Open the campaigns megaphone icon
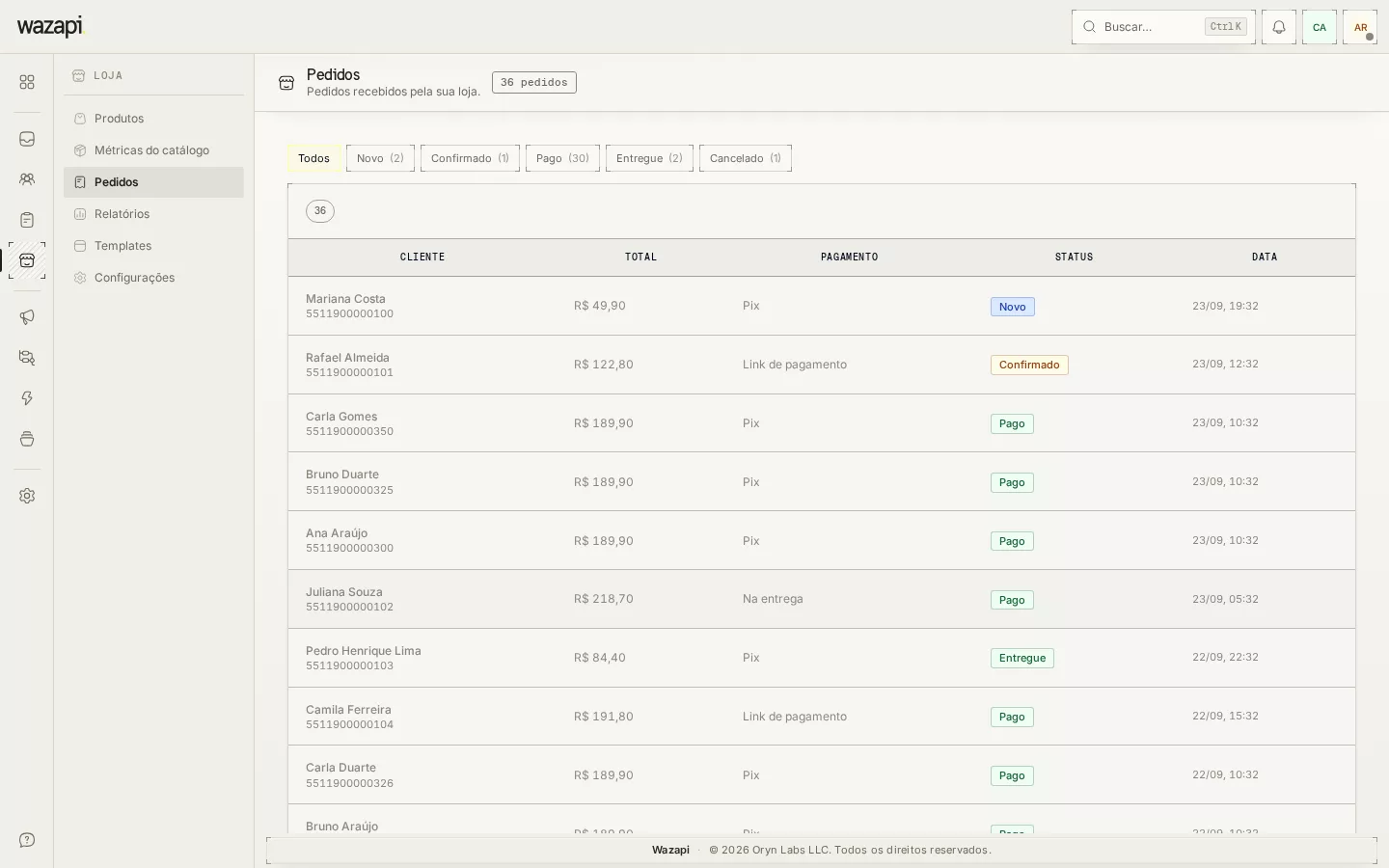 (27, 317)
